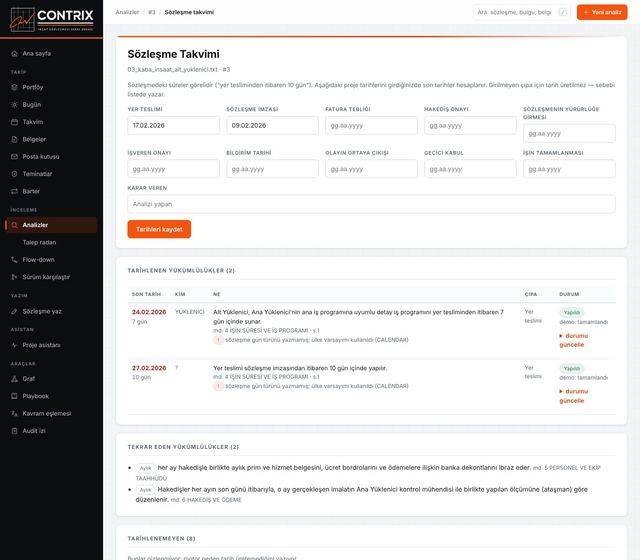Click the Ana sayfa home icon
The height and width of the screenshot is (560, 640).
[14, 53]
